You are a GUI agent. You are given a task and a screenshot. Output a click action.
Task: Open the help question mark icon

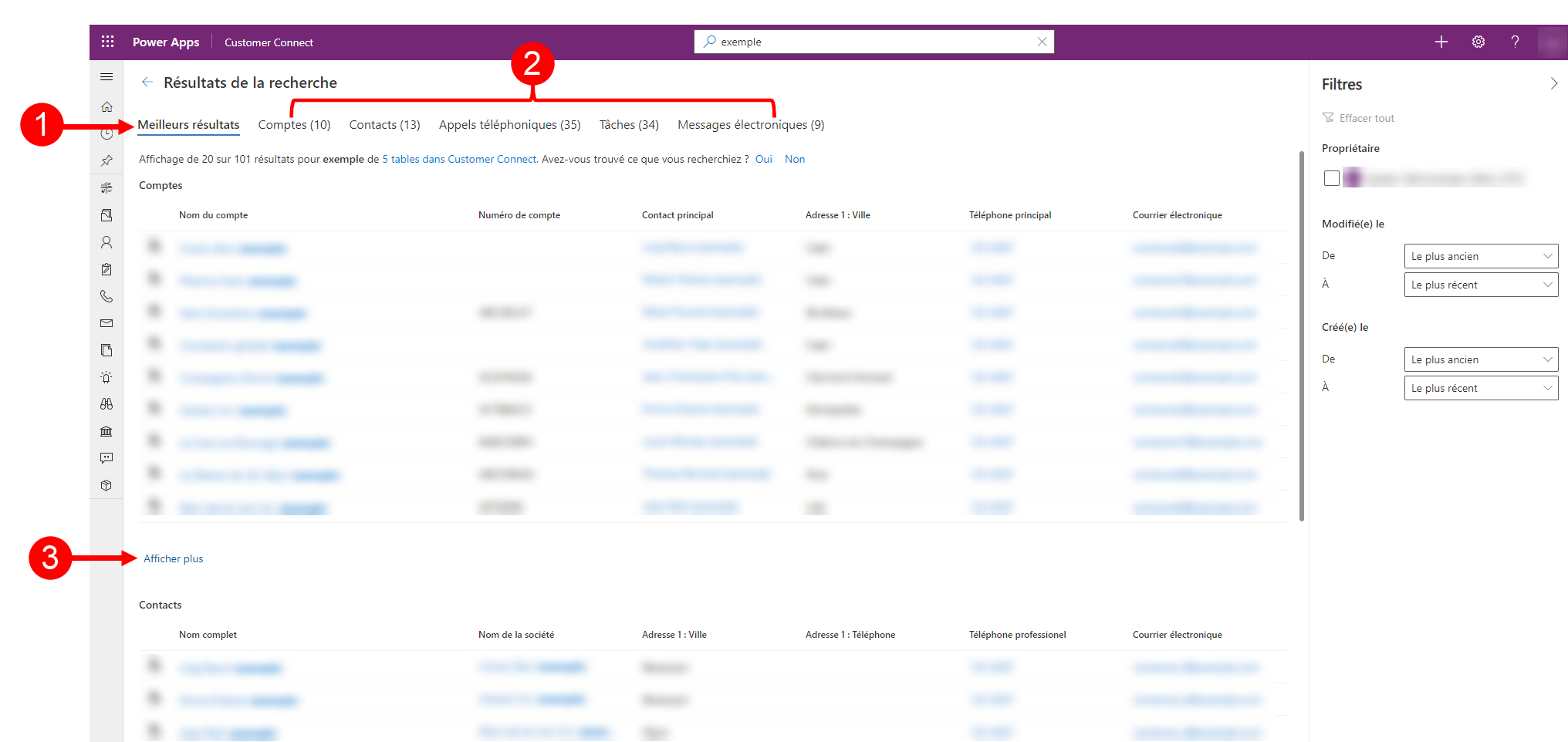click(x=1515, y=42)
